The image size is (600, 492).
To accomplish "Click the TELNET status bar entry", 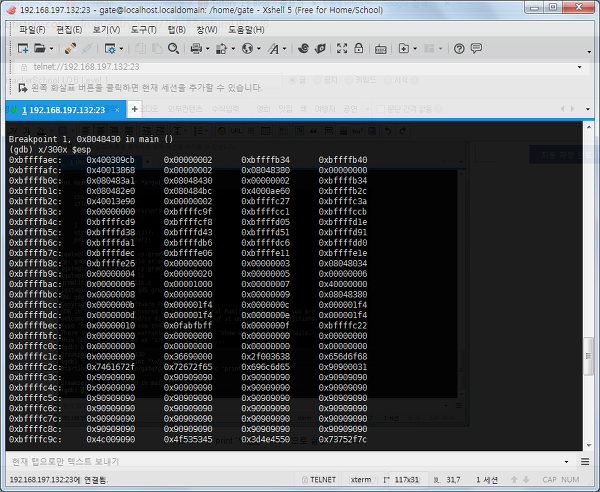I will click(x=319, y=480).
